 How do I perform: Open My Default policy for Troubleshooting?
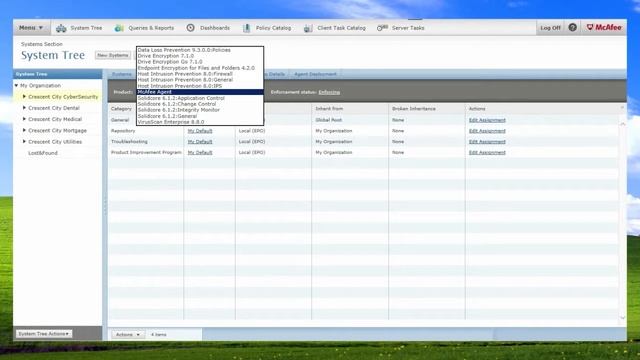click(200, 142)
